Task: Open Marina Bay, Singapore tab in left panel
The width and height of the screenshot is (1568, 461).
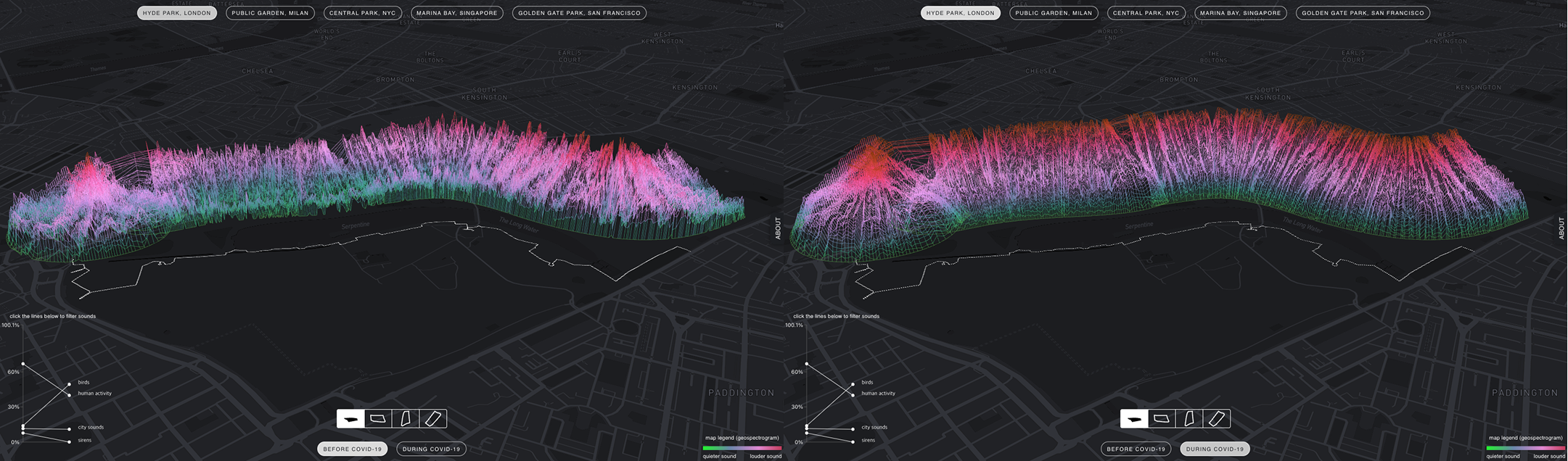Action: (457, 13)
